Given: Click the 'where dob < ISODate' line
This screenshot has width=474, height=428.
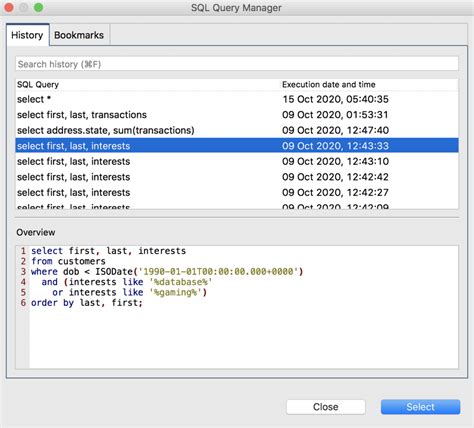Looking at the screenshot, I should point(167,271).
